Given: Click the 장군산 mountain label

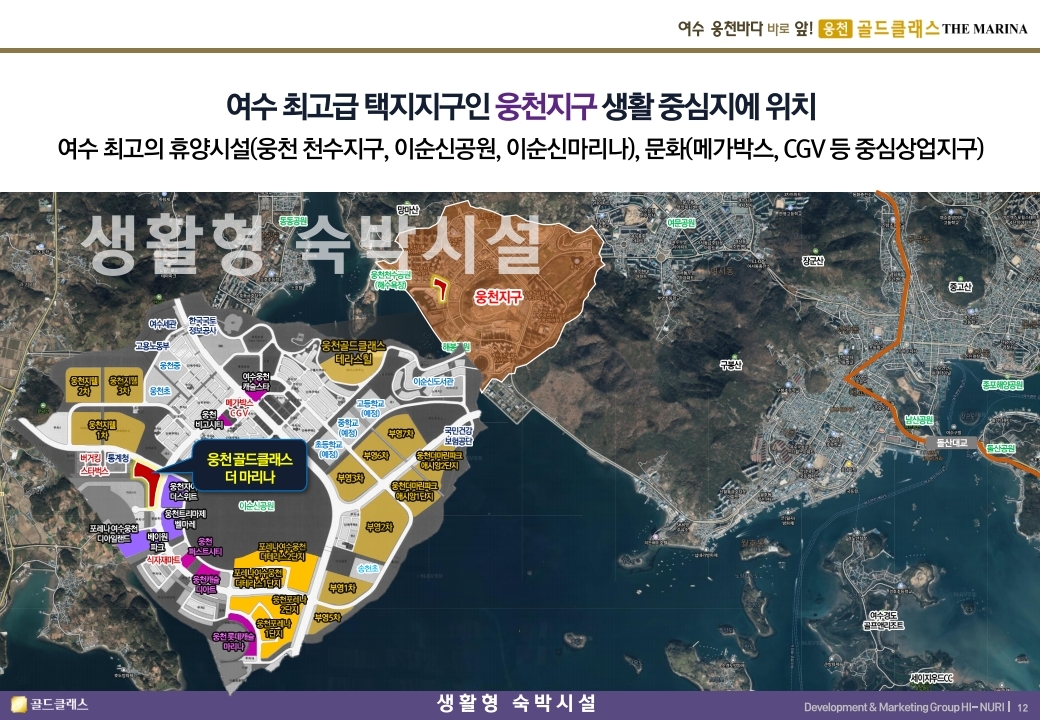Looking at the screenshot, I should point(812,261).
